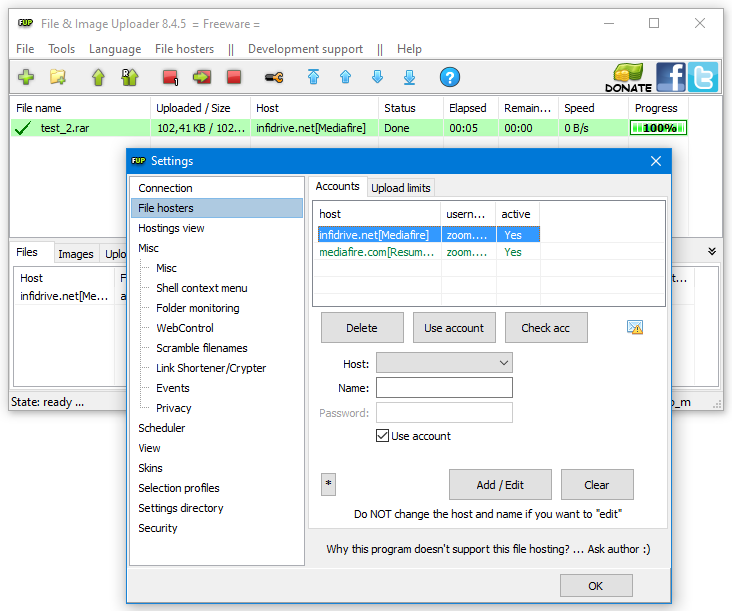The height and width of the screenshot is (611, 732).
Task: Click into the Name input field
Action: (444, 388)
